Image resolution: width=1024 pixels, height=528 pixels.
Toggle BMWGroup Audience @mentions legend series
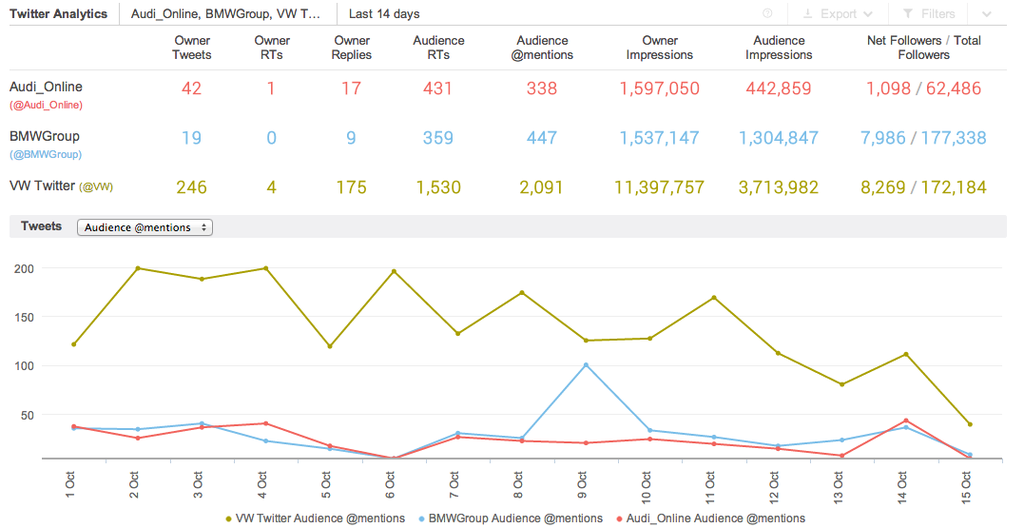(510, 518)
